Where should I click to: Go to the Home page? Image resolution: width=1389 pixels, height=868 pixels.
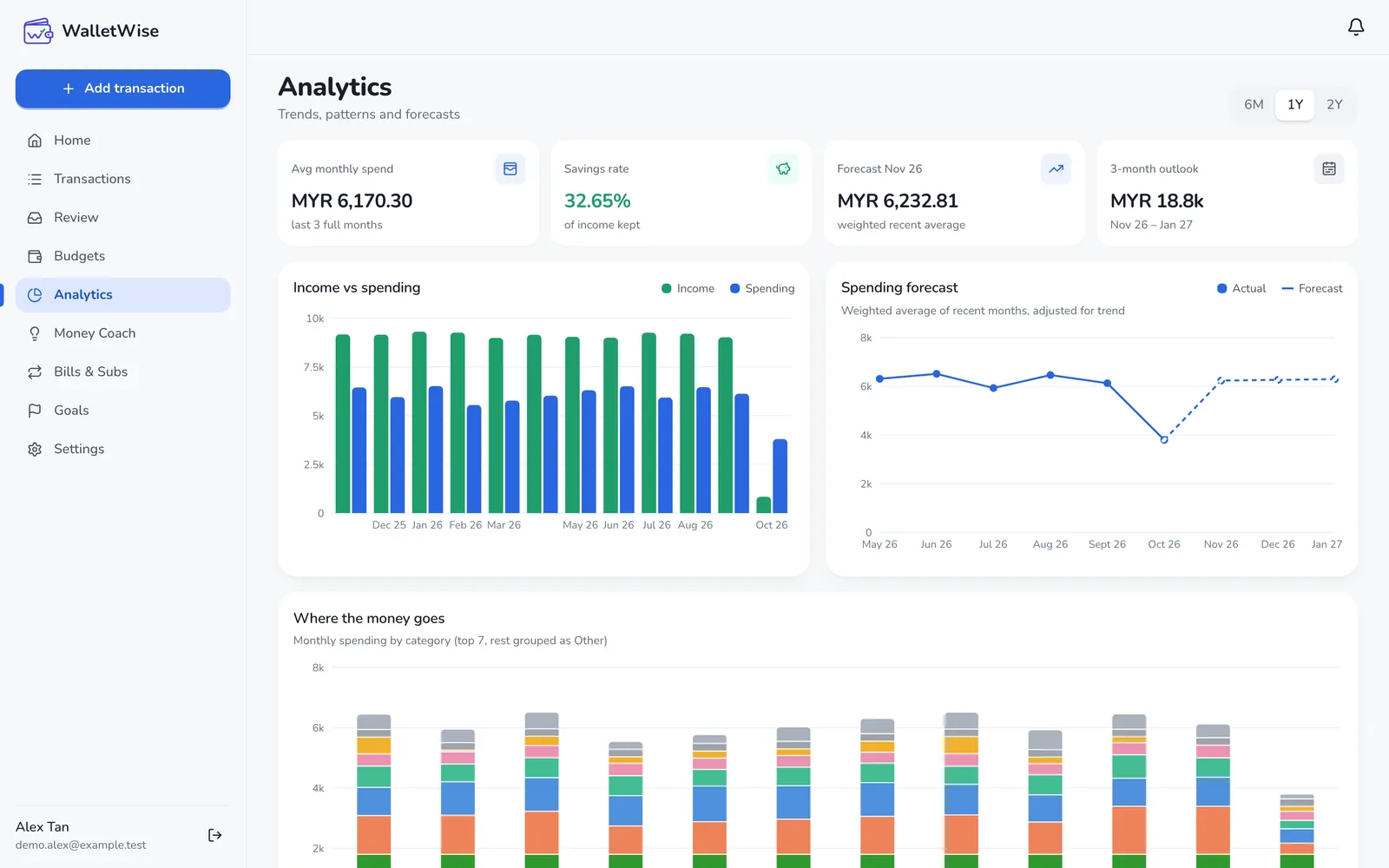pos(122,141)
